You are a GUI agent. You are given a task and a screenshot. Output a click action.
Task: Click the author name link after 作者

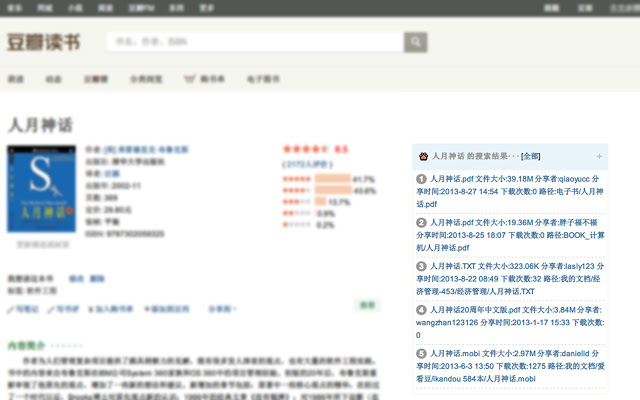[x=146, y=149]
